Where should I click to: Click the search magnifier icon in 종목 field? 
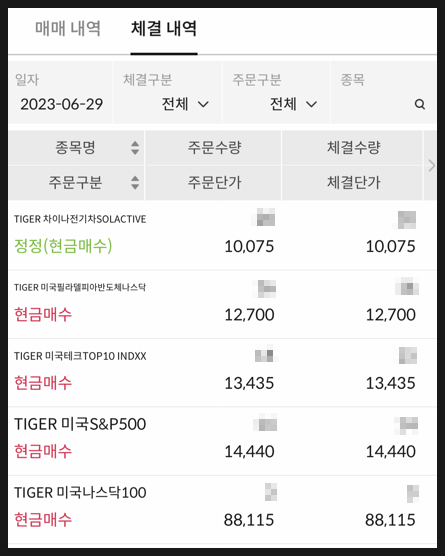[420, 104]
